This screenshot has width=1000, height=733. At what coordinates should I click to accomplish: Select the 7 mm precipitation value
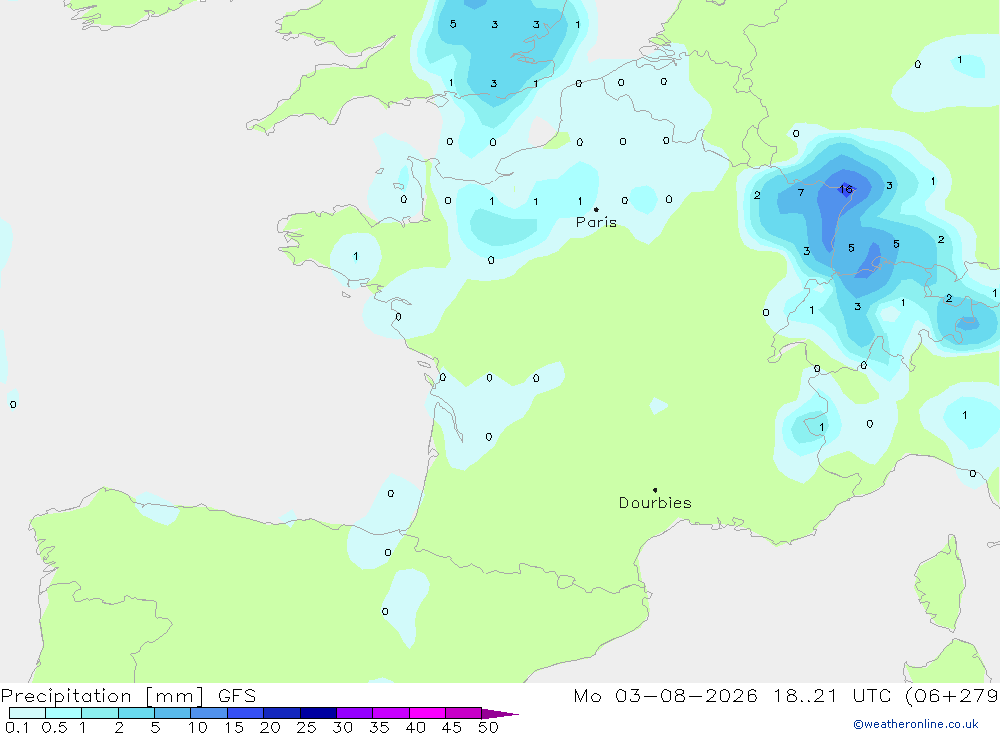(801, 192)
